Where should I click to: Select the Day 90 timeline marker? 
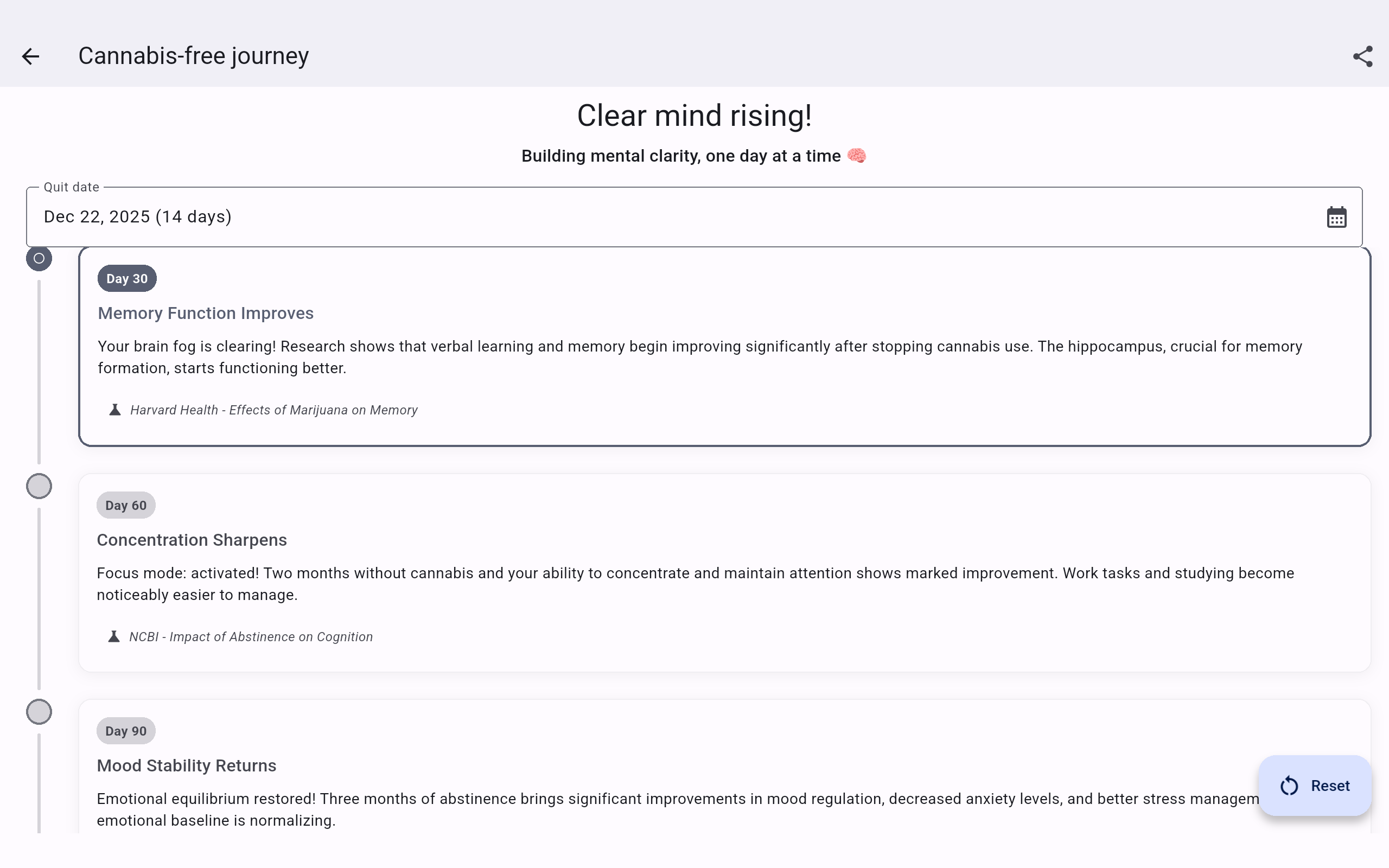click(39, 712)
